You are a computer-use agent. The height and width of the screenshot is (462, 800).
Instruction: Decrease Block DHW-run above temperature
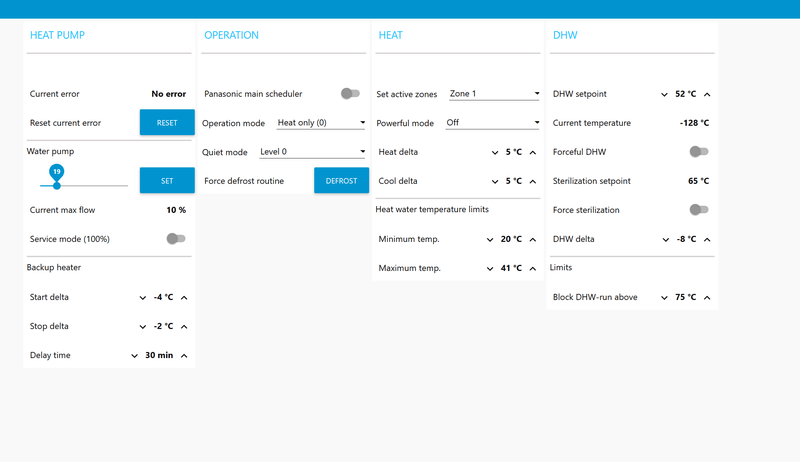664,298
